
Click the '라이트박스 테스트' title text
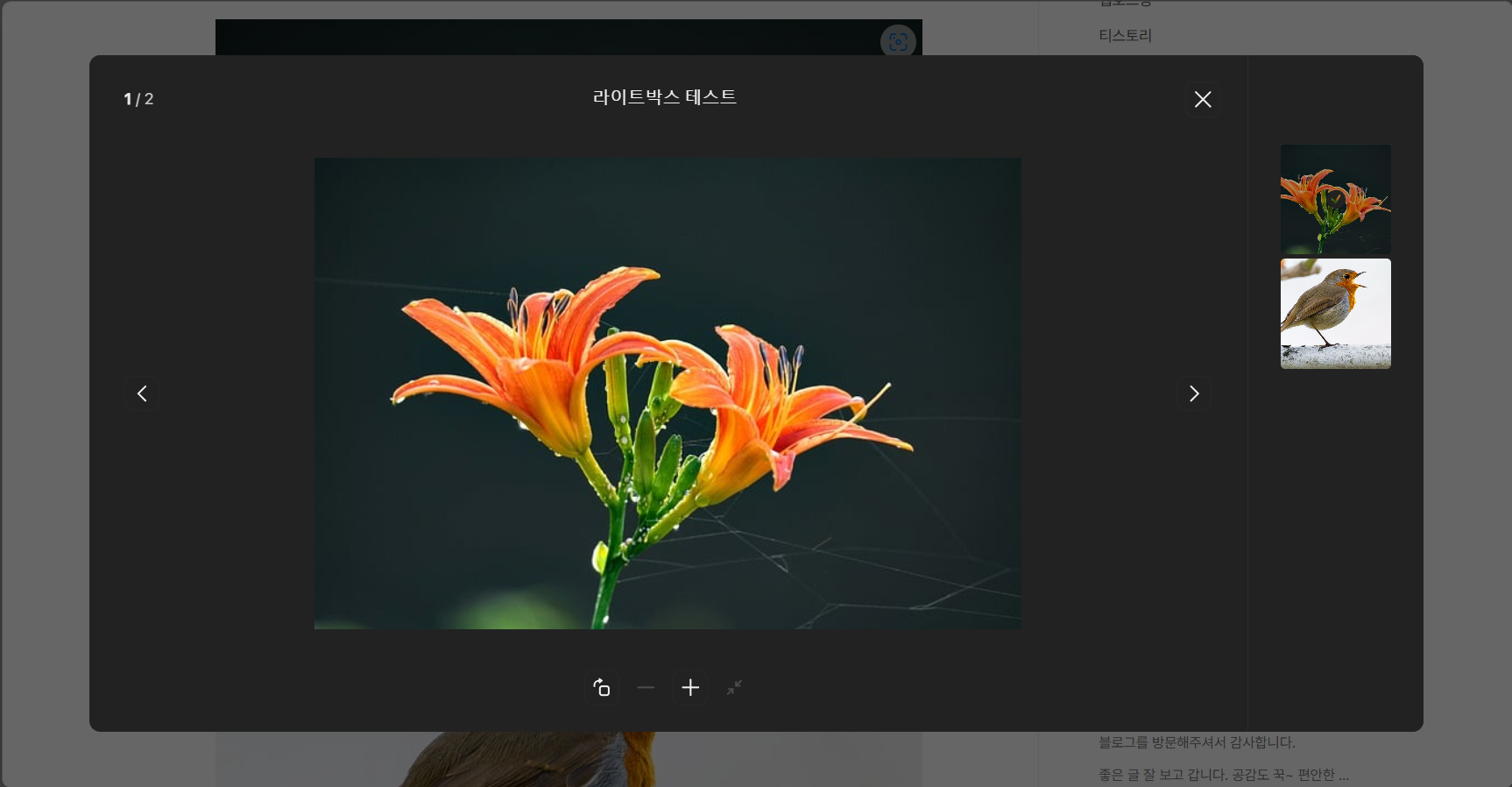pyautogui.click(x=665, y=97)
